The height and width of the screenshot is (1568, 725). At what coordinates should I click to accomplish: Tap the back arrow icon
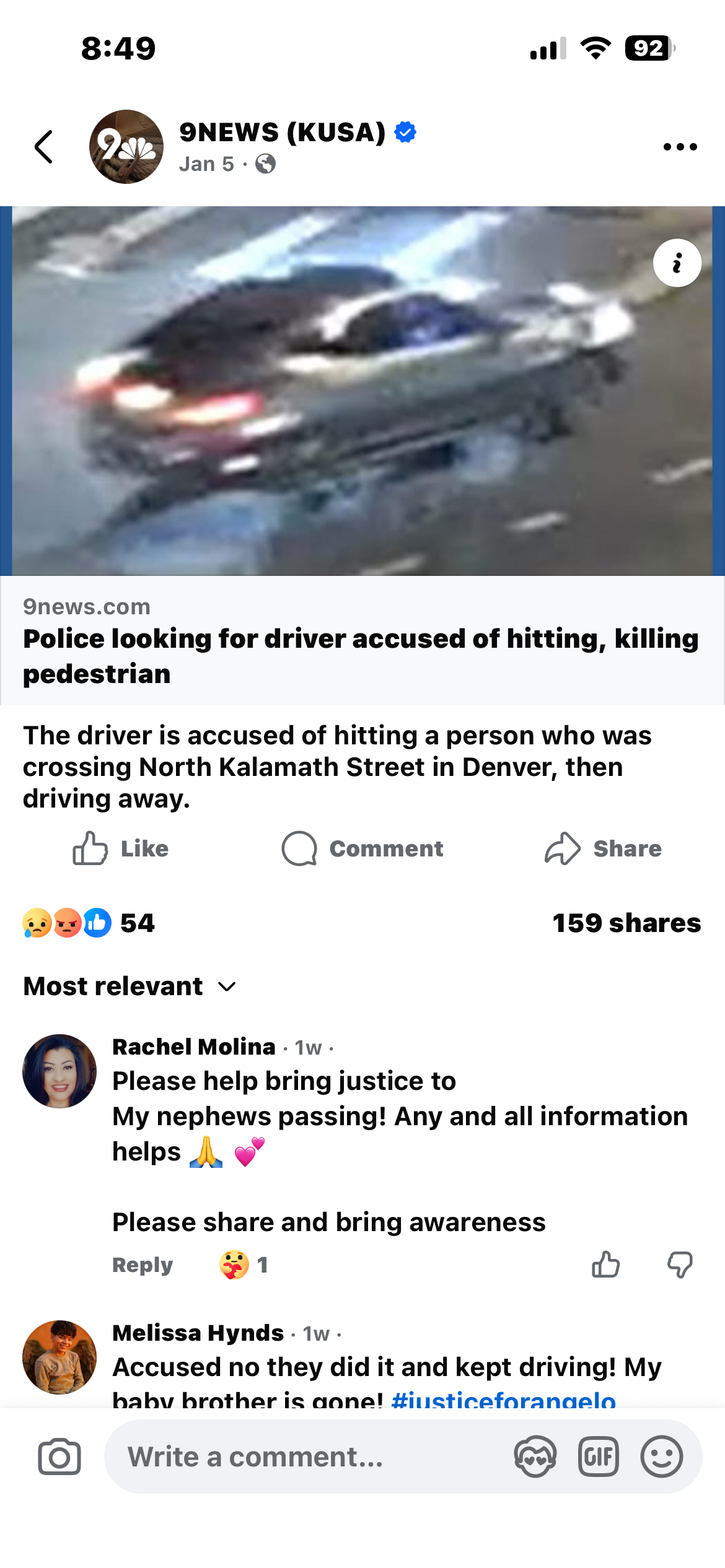pyautogui.click(x=44, y=147)
